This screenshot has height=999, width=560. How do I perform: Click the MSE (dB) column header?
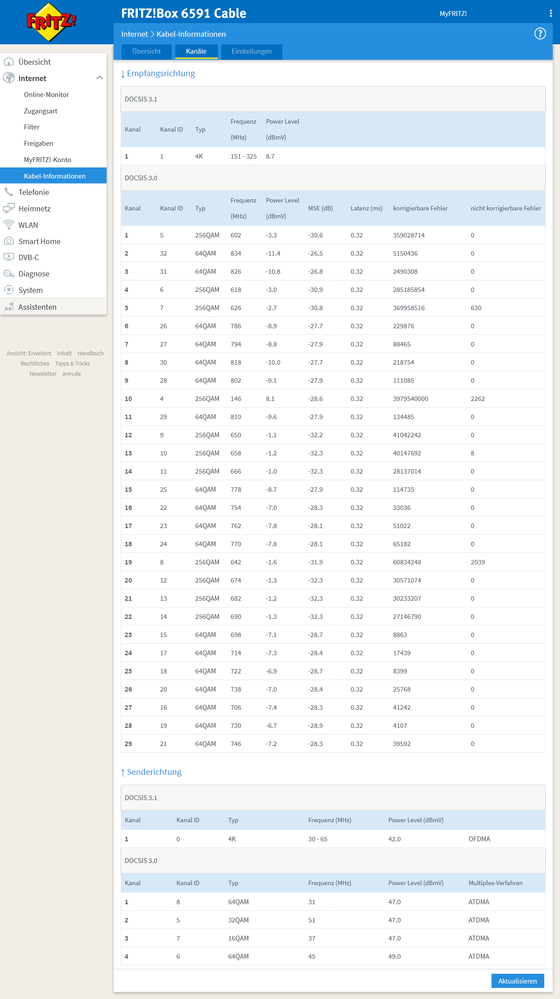[320, 208]
